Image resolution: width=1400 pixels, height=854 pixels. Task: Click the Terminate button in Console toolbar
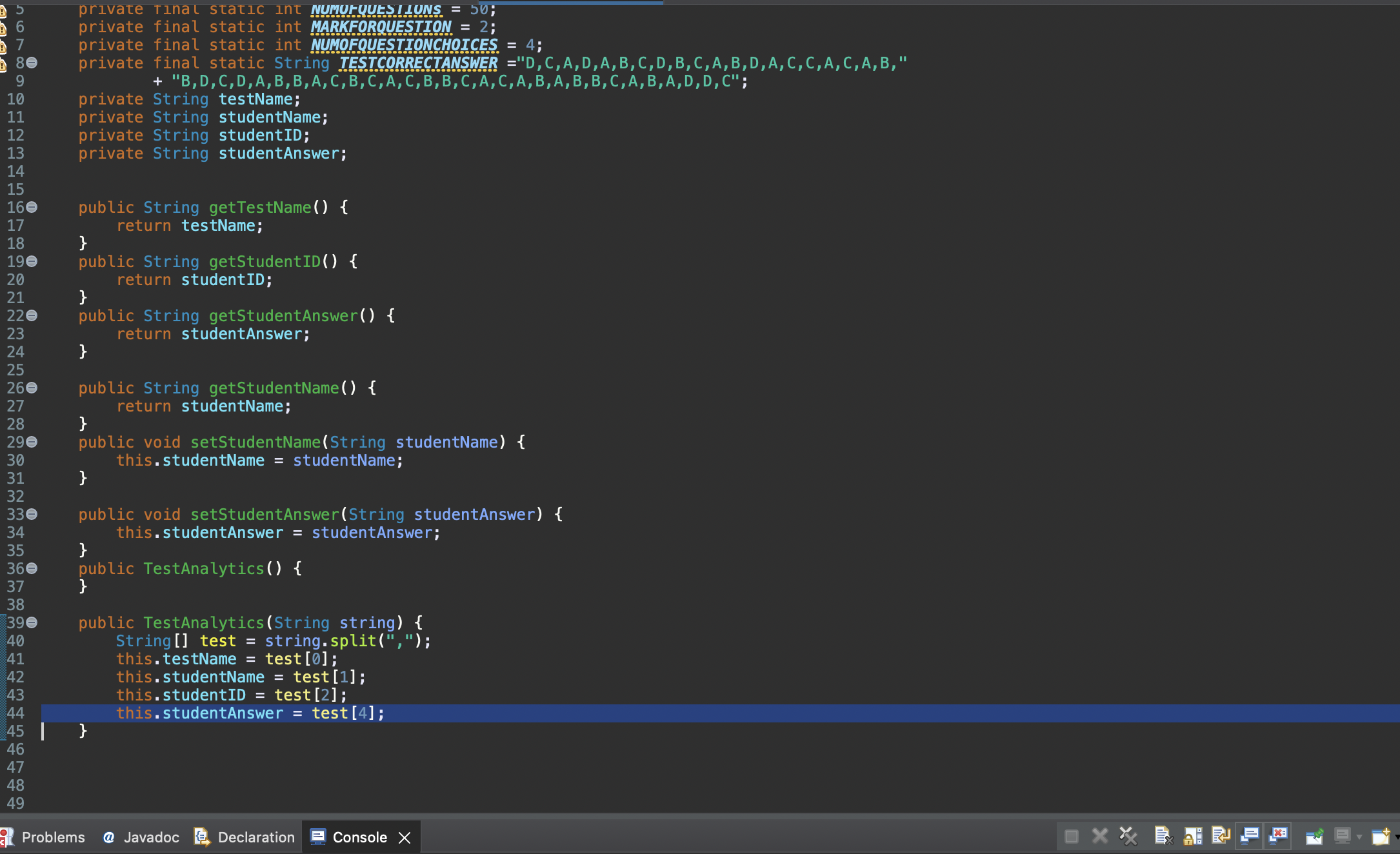(1072, 835)
